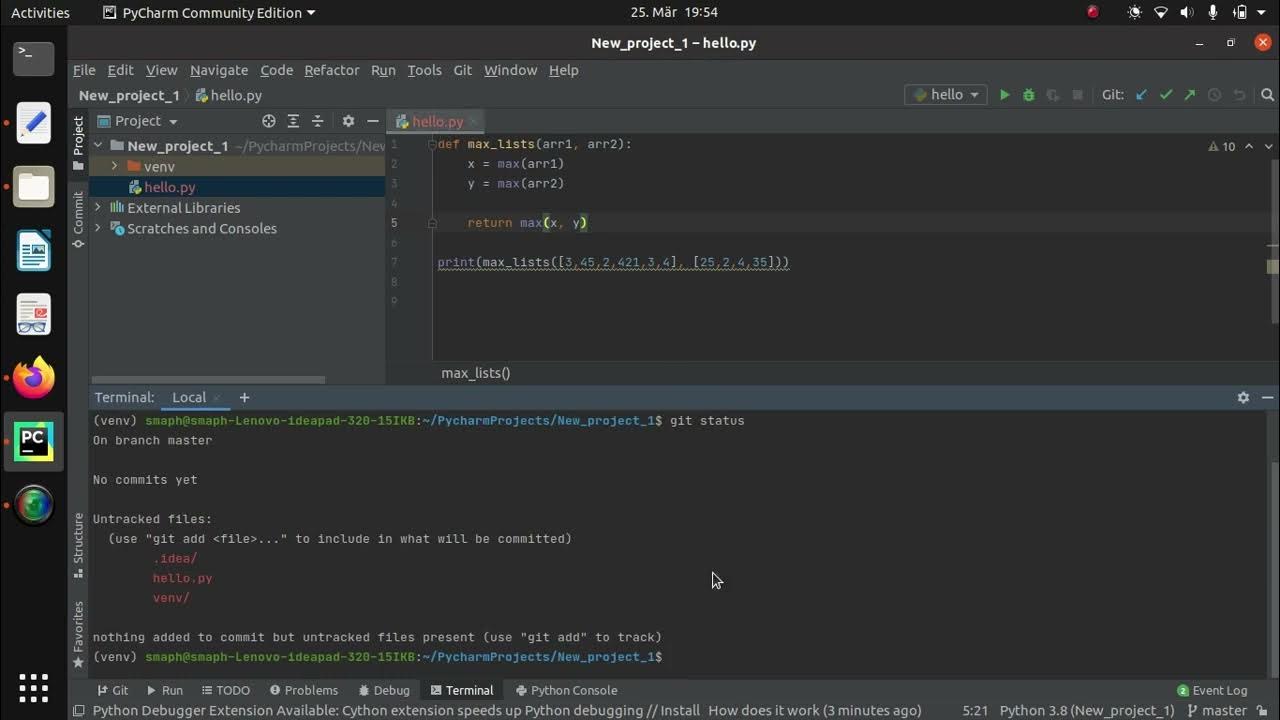Click the collapse all icon in the Project panel
Screen dimensions: 1280x720
click(x=318, y=121)
